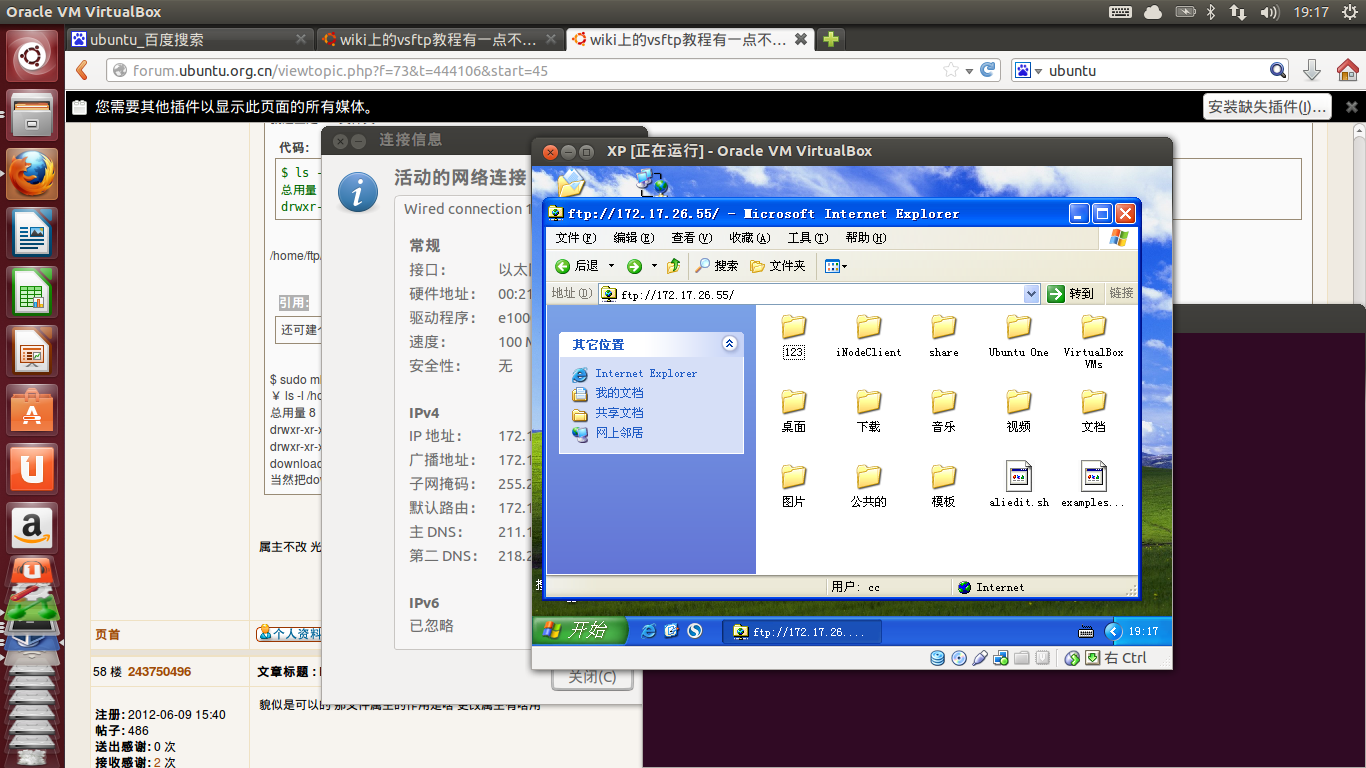
Task: Collapse the 其它位置 panel chevron
Action: tap(729, 344)
